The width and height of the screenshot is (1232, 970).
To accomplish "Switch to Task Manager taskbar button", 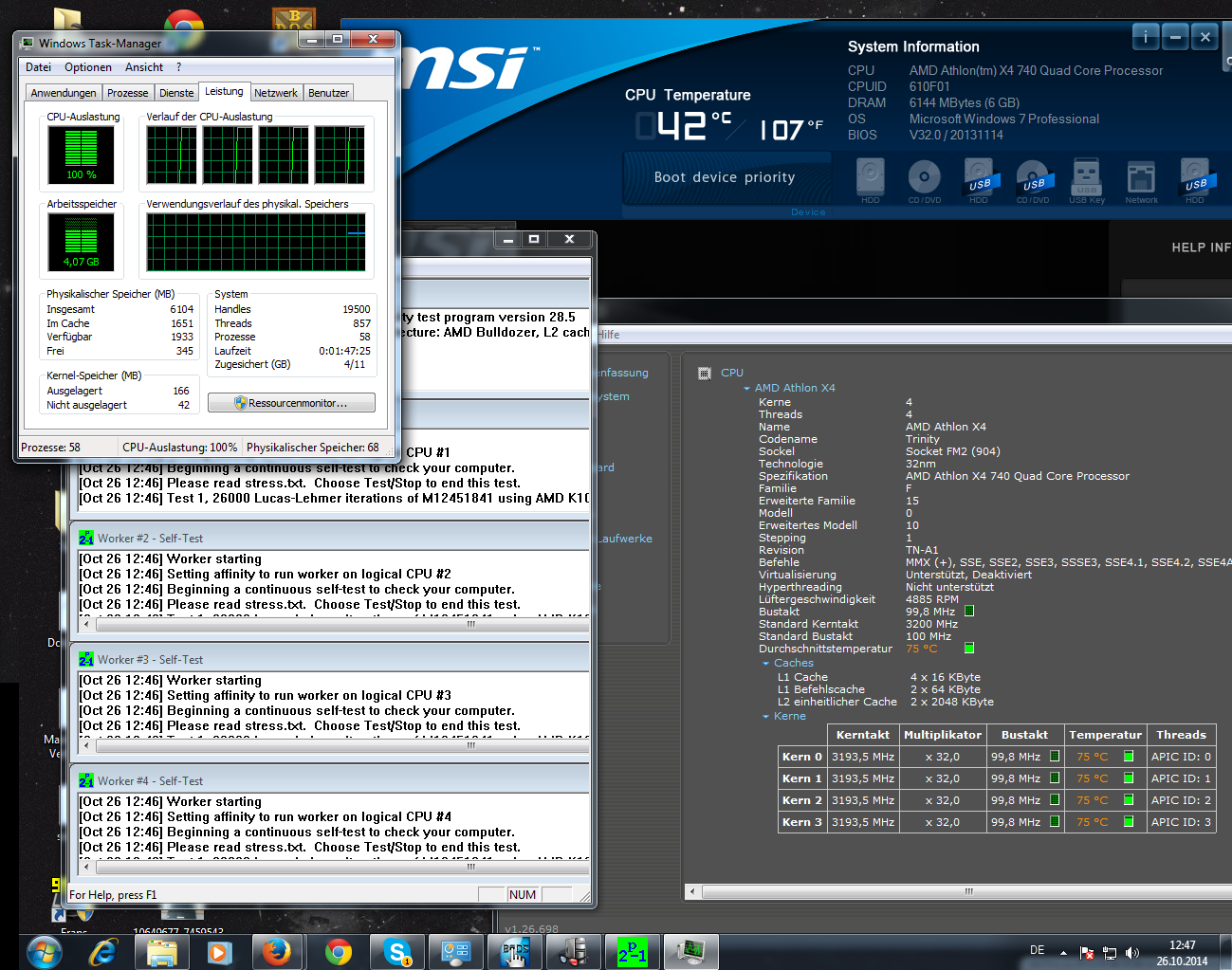I will click(x=691, y=951).
